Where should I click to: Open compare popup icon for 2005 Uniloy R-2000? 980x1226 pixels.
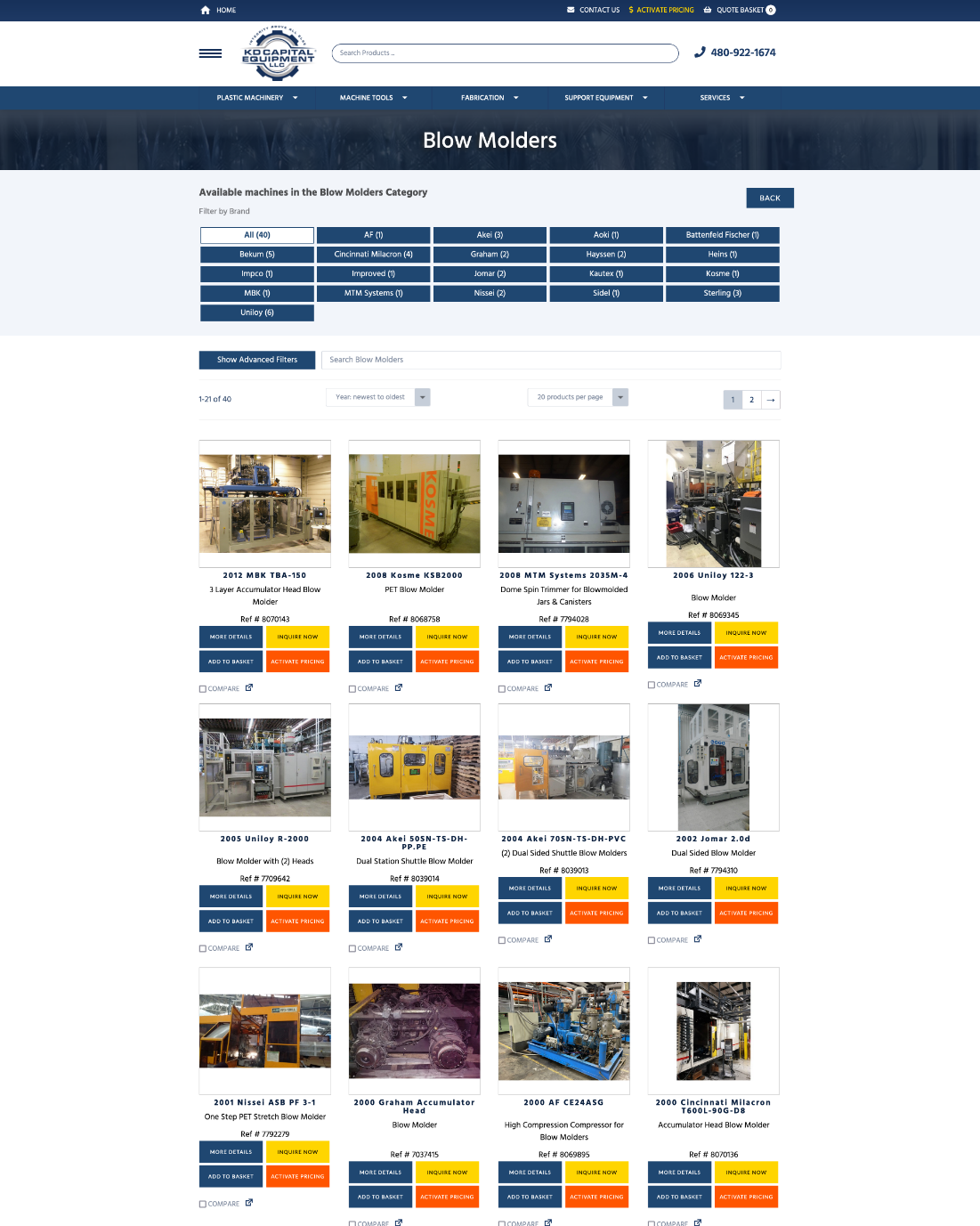[249, 947]
